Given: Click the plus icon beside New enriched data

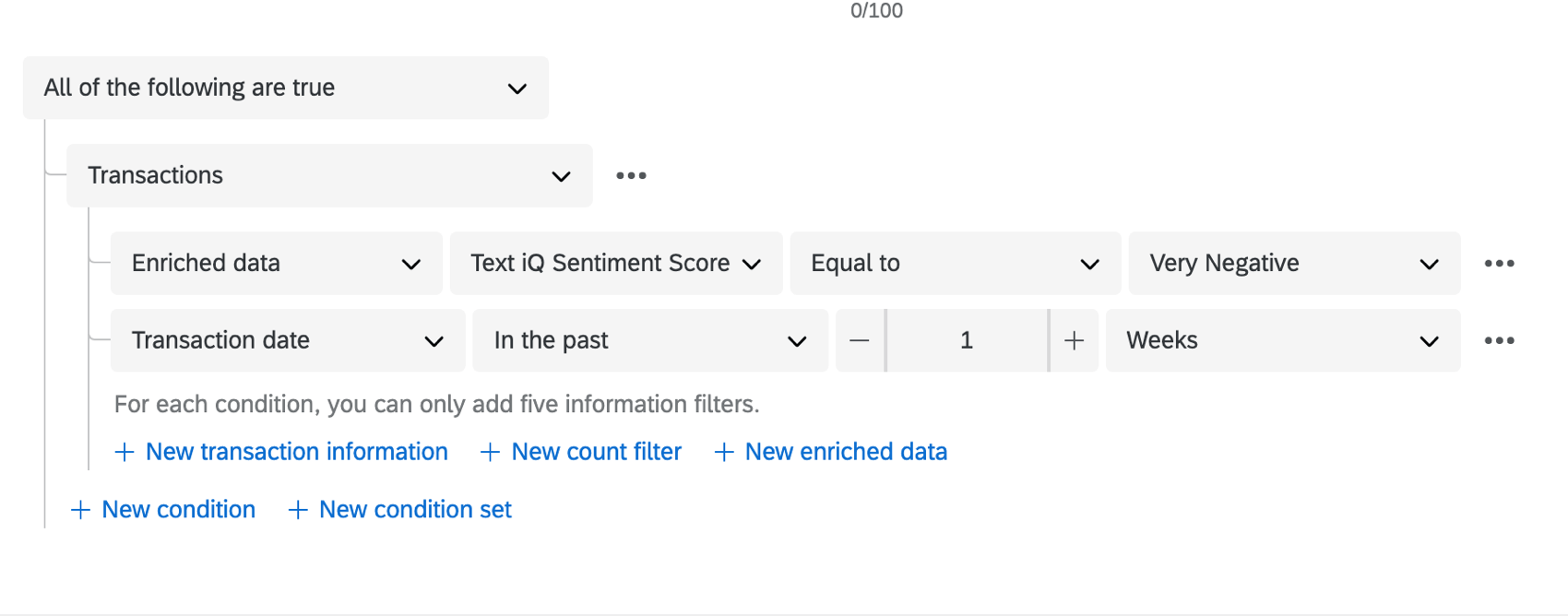Looking at the screenshot, I should (x=723, y=452).
